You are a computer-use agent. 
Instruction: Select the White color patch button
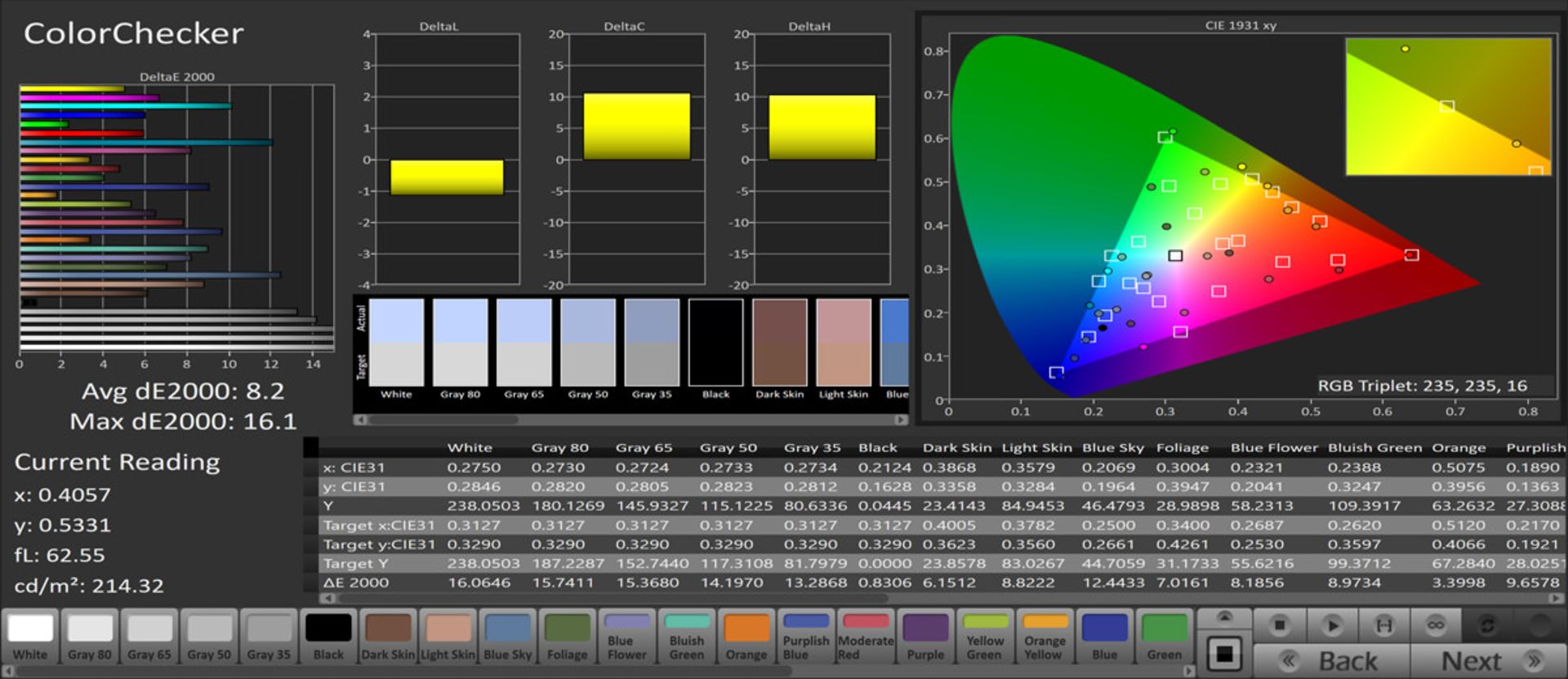[30, 636]
